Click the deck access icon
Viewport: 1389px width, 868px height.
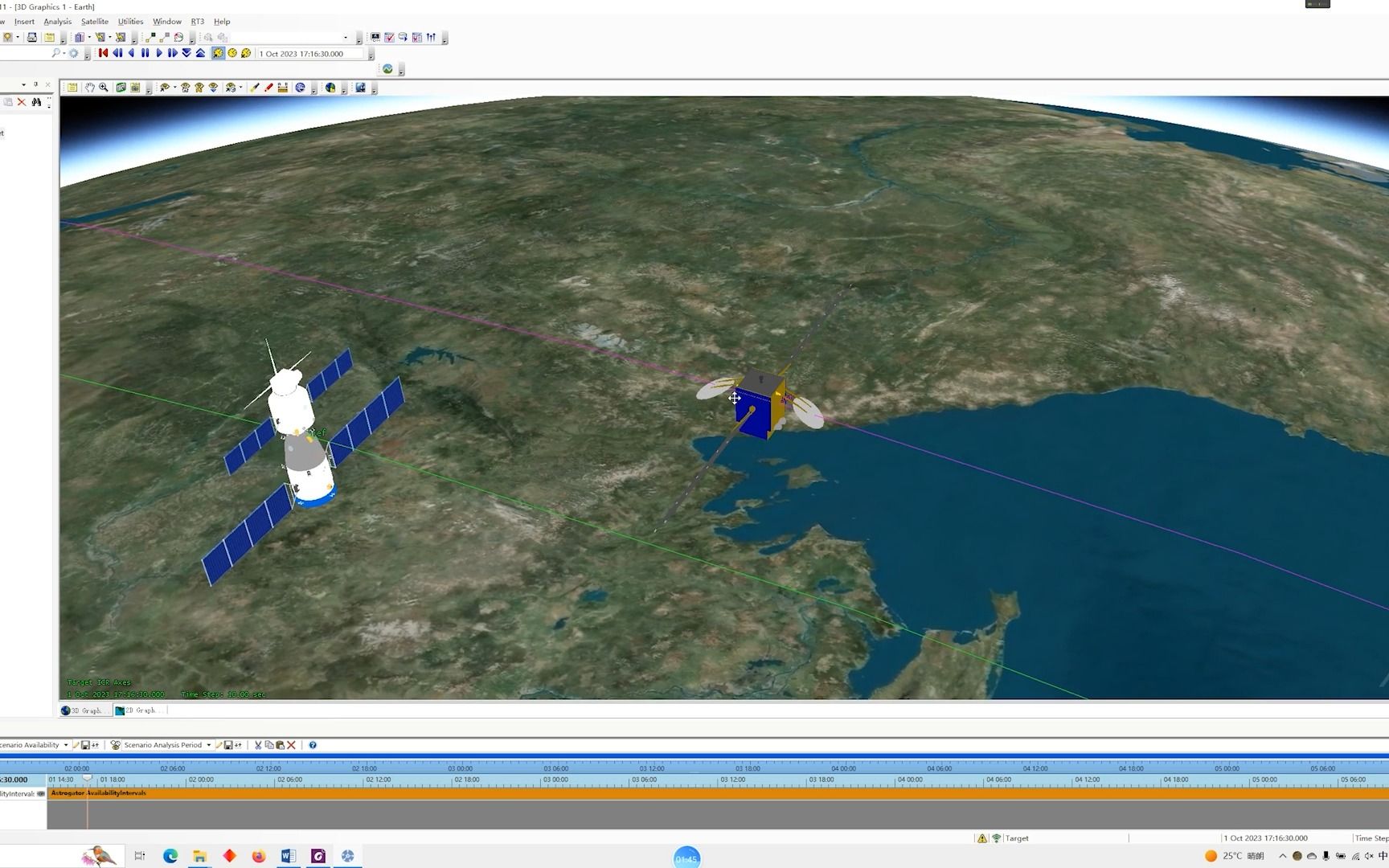coord(164,37)
